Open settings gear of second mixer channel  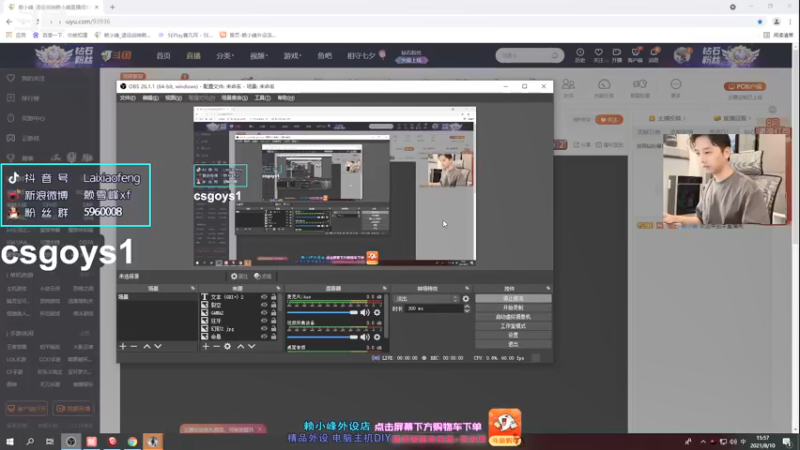point(377,337)
